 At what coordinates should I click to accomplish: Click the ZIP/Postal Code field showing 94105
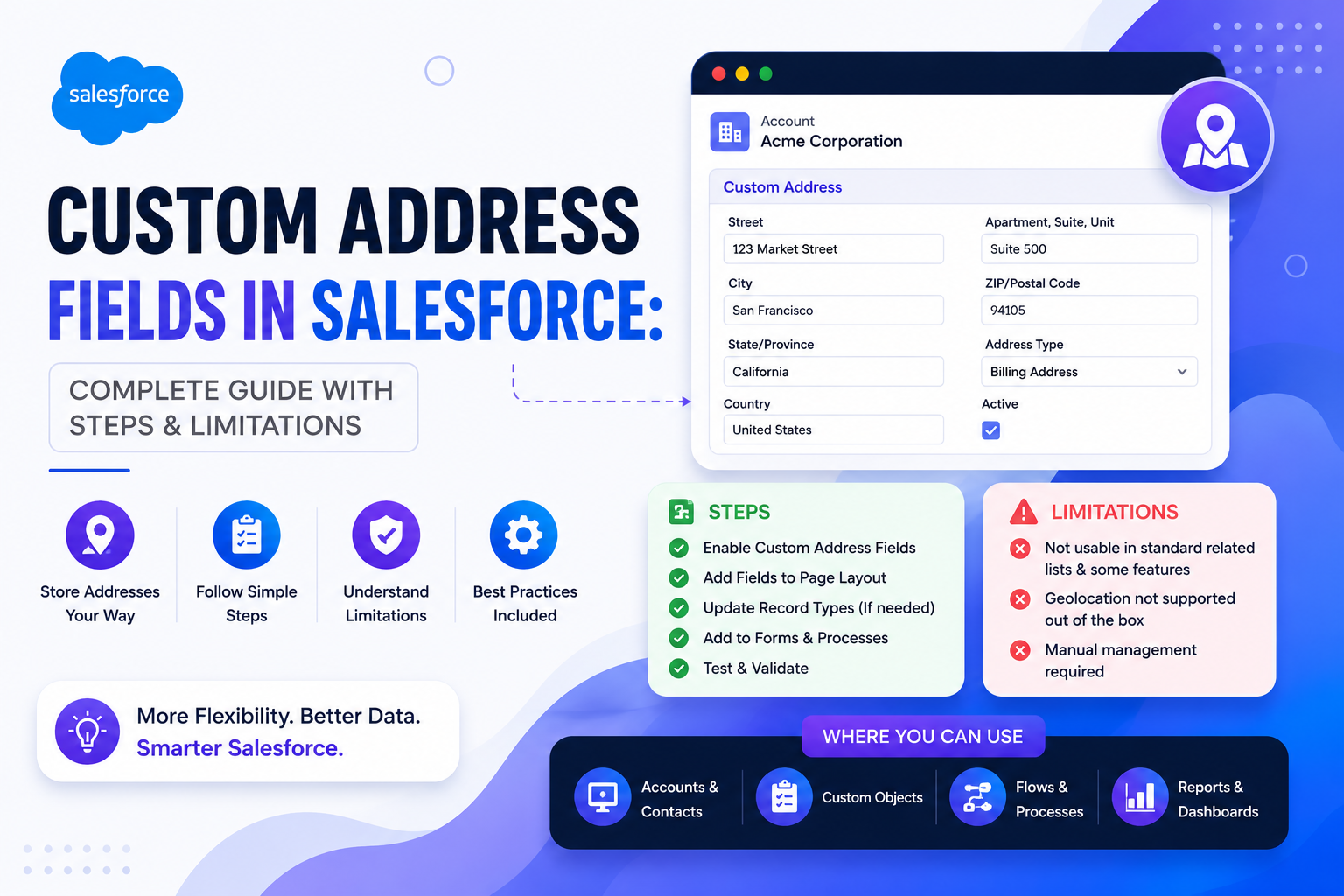tap(1089, 310)
